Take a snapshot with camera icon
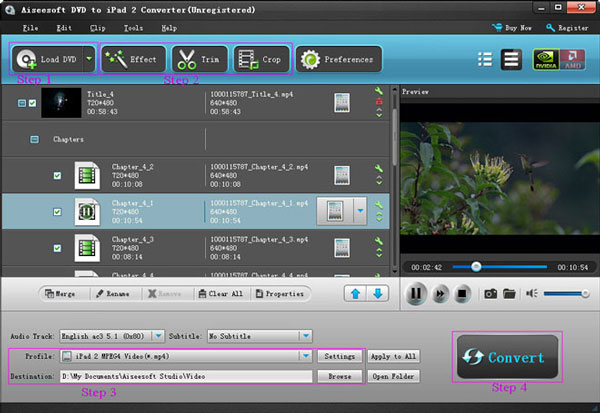 click(x=491, y=294)
